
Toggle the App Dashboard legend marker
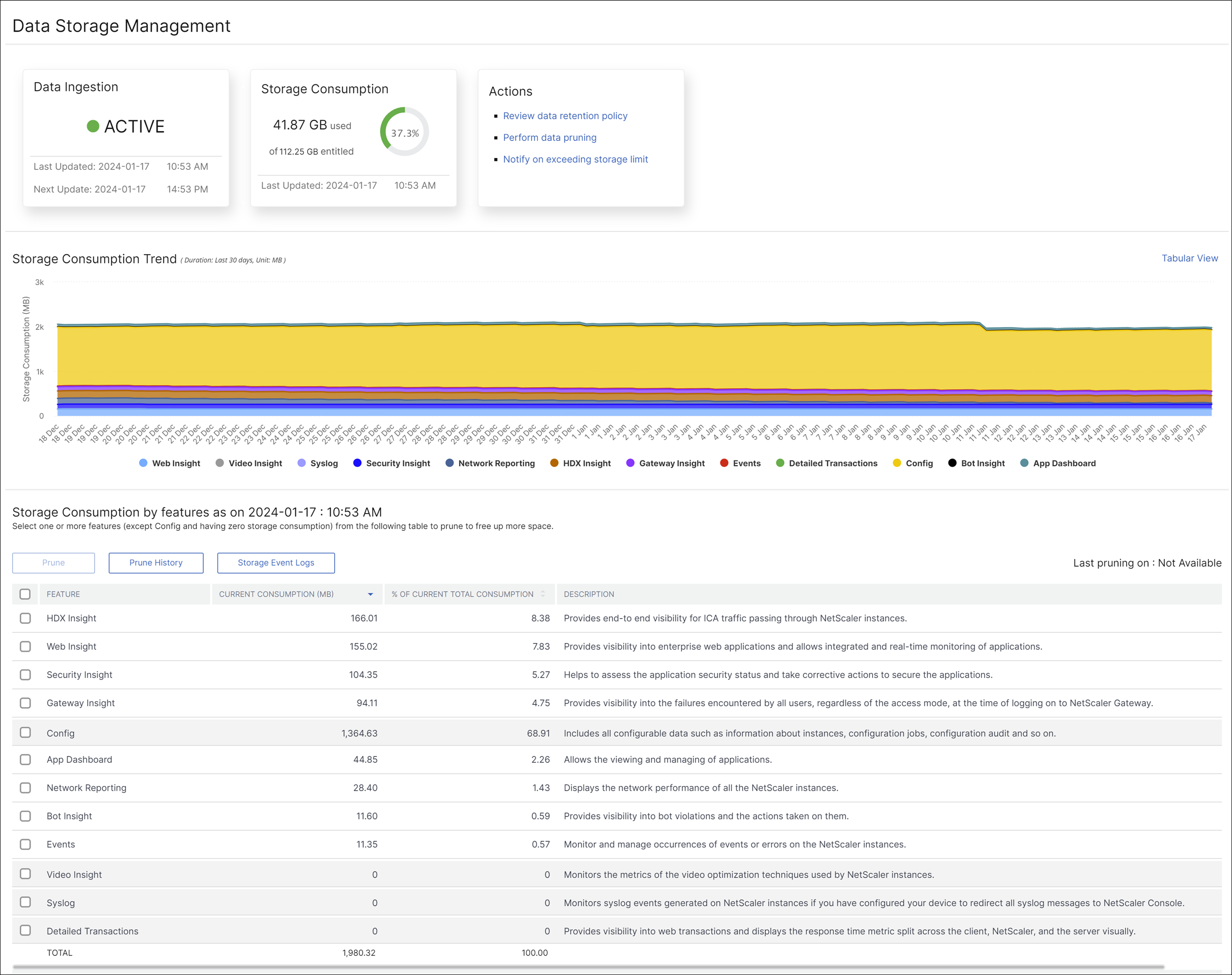click(x=1024, y=463)
